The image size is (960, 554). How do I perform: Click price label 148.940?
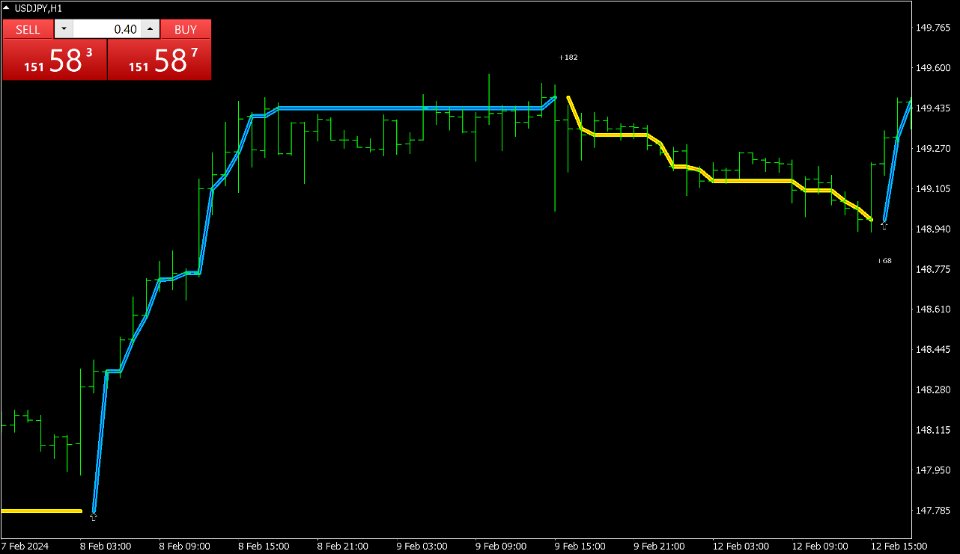click(933, 229)
